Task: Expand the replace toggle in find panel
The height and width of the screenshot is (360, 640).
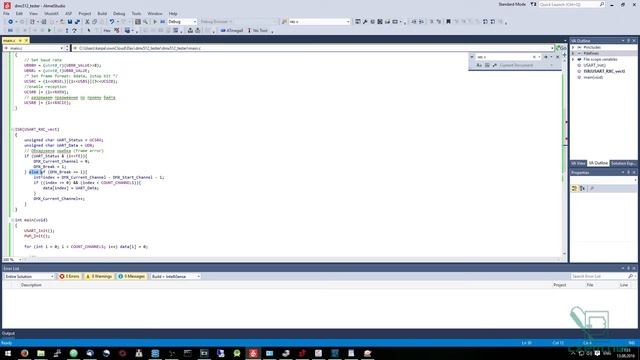Action: [x=472, y=57]
